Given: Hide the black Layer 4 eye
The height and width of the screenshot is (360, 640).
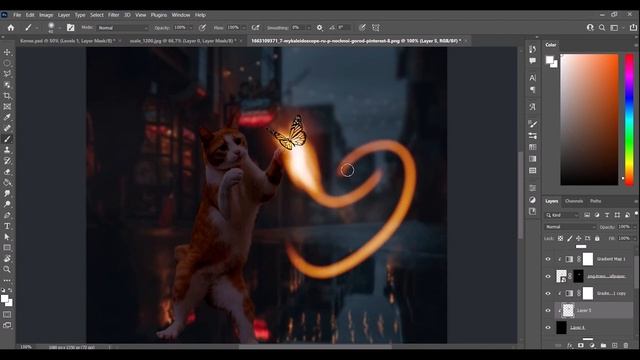Looking at the screenshot, I should point(548,327).
